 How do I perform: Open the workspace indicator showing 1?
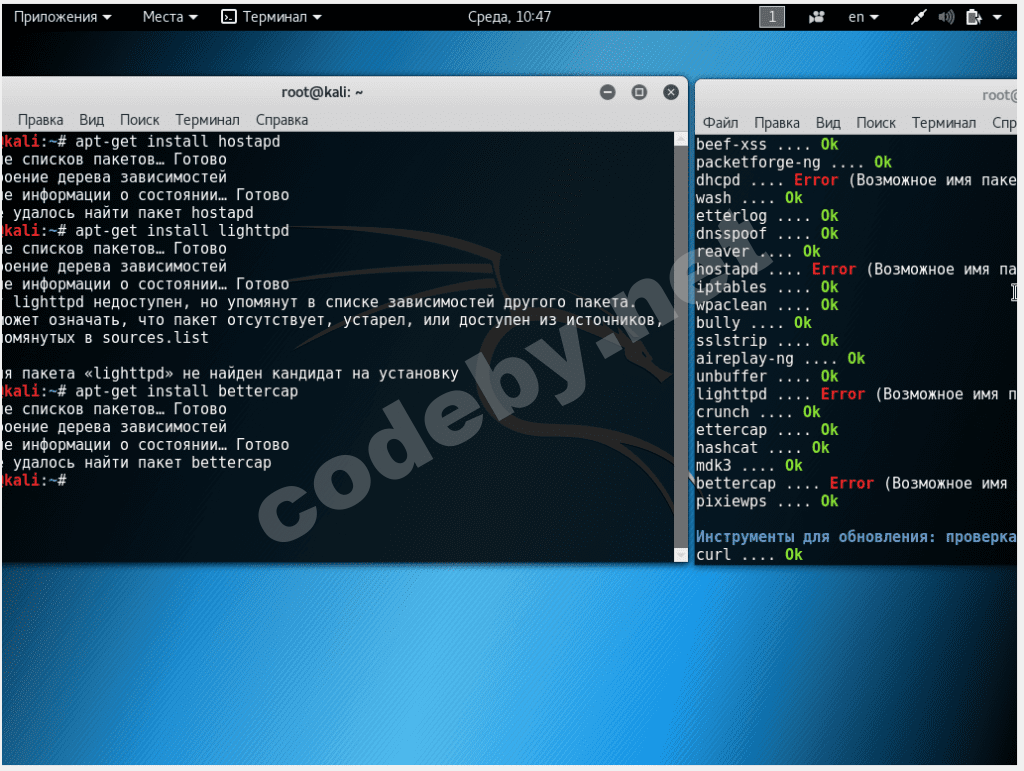point(772,17)
